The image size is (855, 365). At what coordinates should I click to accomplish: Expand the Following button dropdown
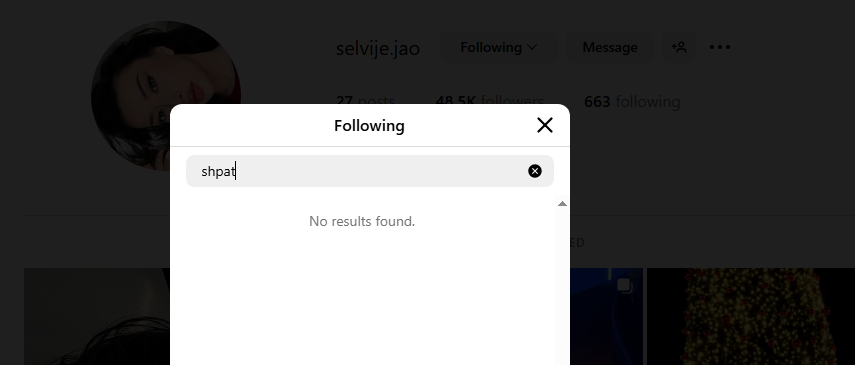click(498, 47)
